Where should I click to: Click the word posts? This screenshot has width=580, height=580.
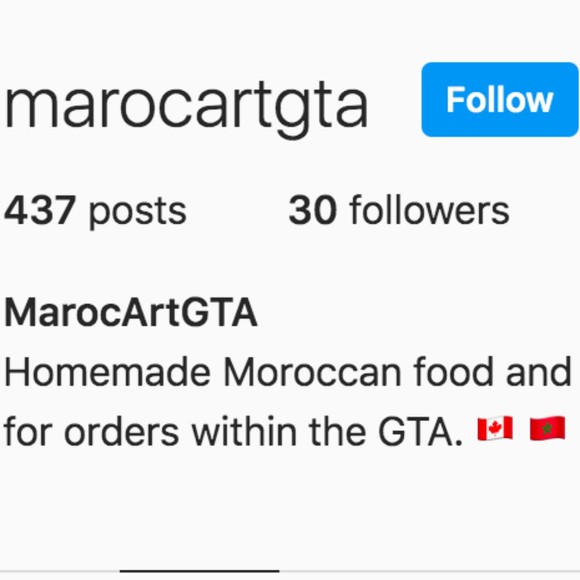(138, 213)
